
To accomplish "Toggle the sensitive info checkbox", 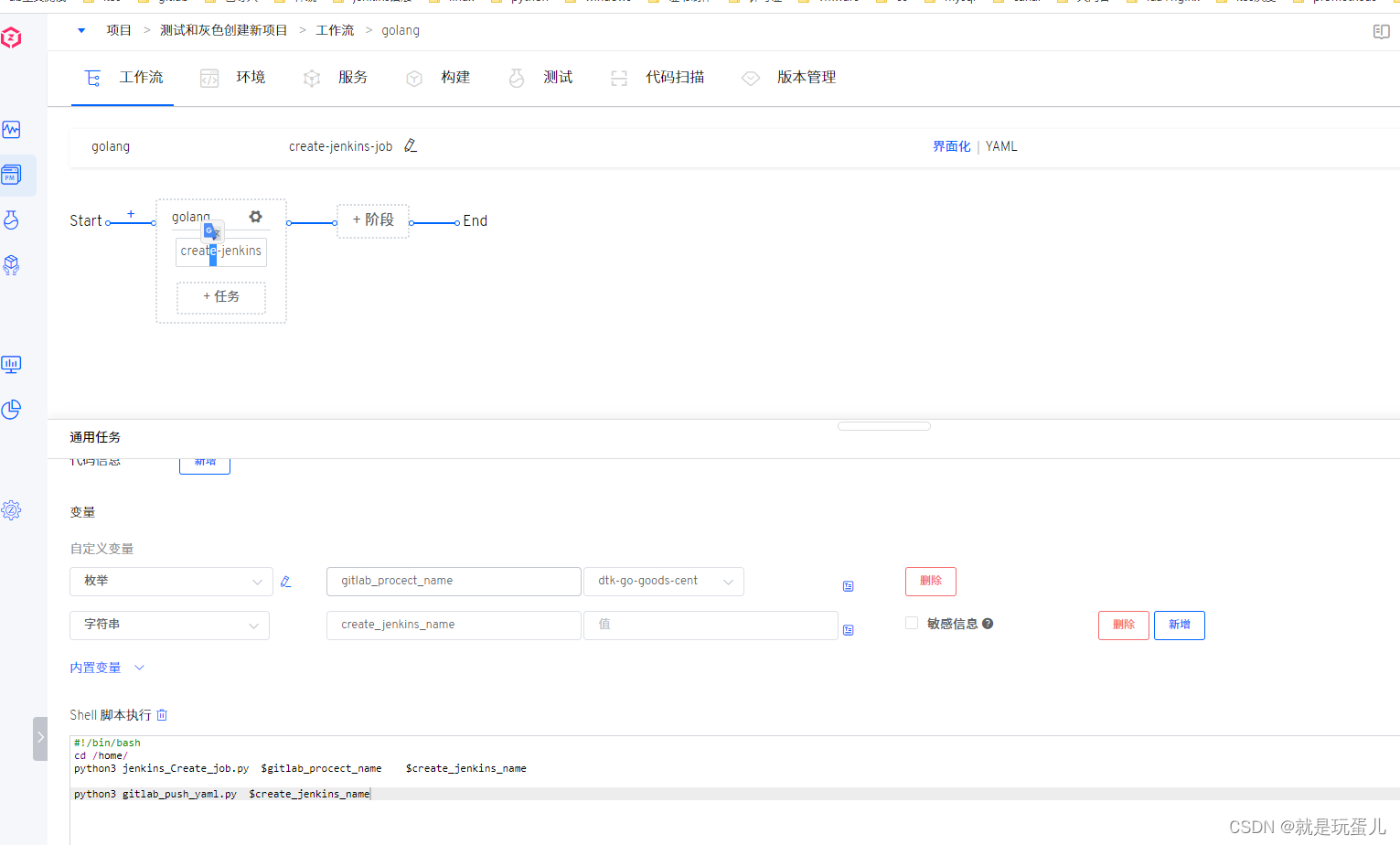I will coord(912,623).
